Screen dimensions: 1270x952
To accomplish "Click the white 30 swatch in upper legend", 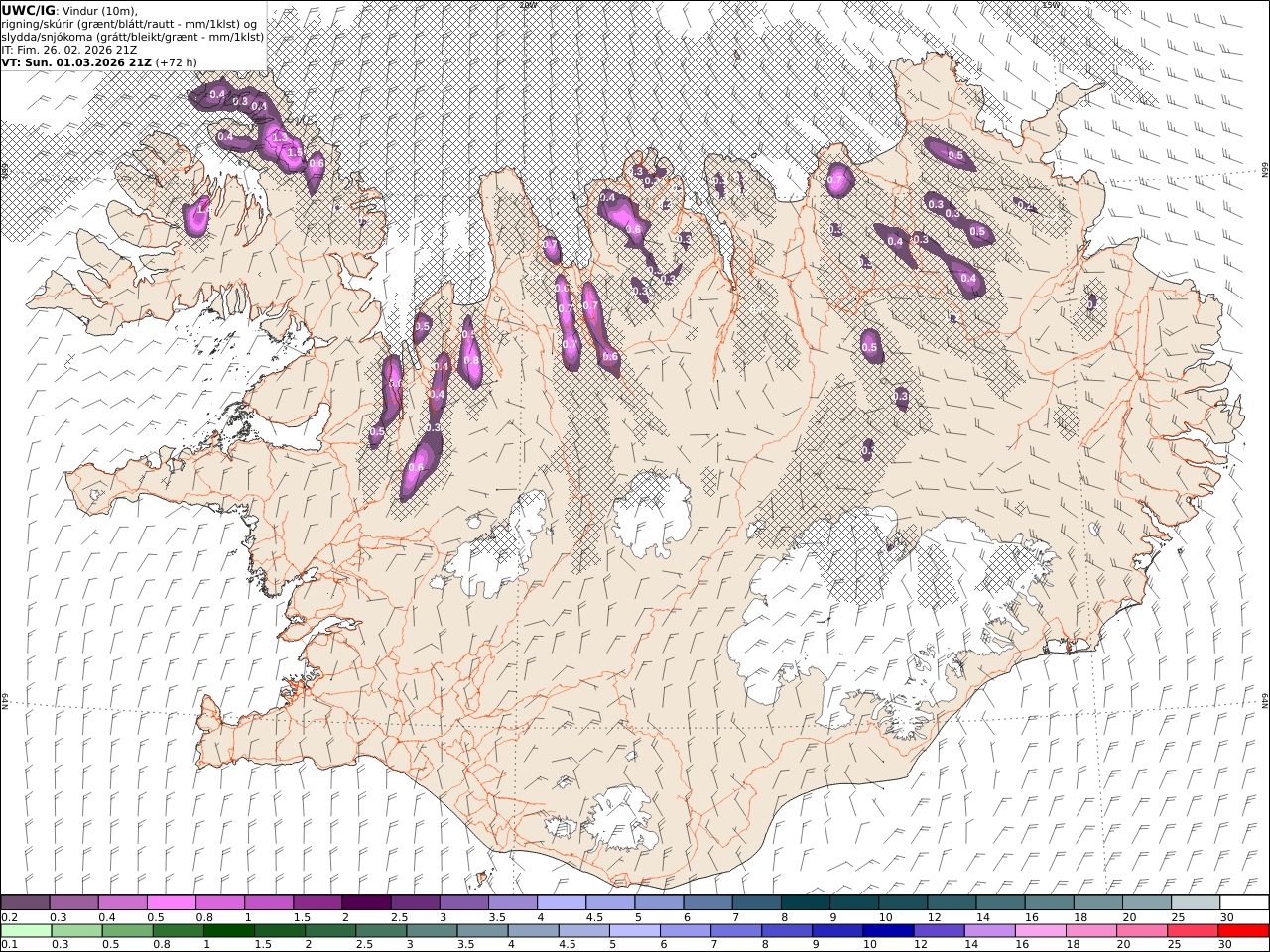I will click(x=1244, y=902).
